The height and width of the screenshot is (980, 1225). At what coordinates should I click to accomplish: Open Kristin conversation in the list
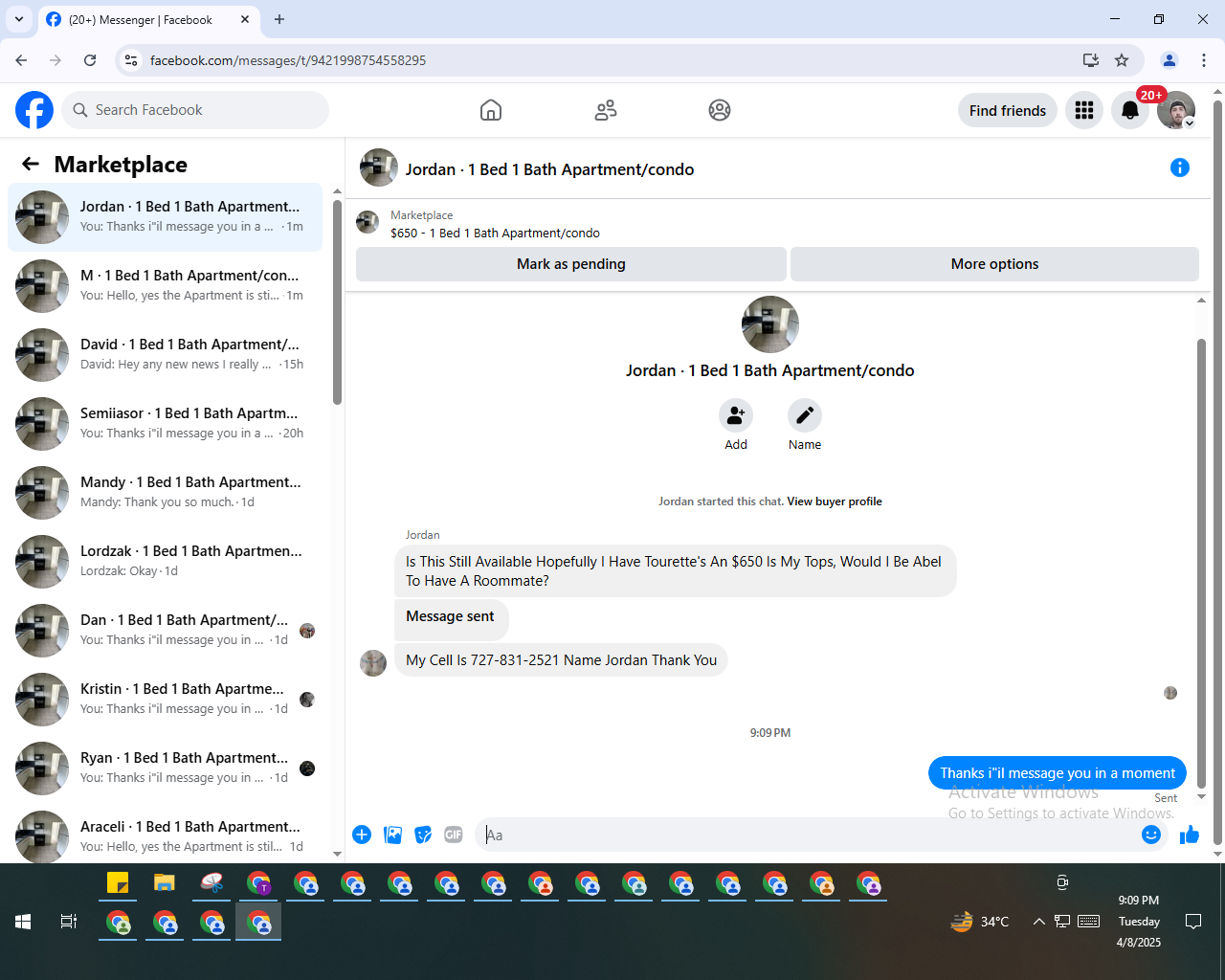pos(165,700)
